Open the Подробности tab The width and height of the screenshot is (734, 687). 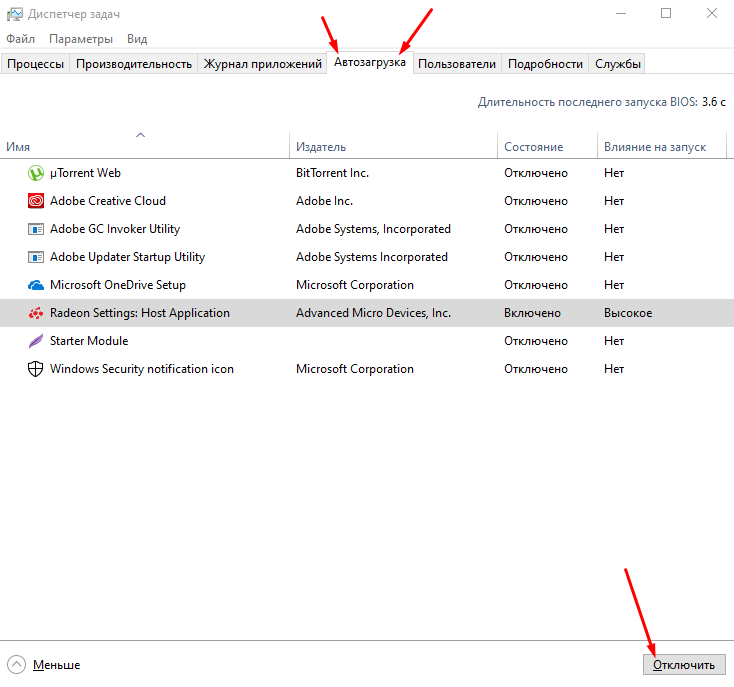pyautogui.click(x=545, y=64)
